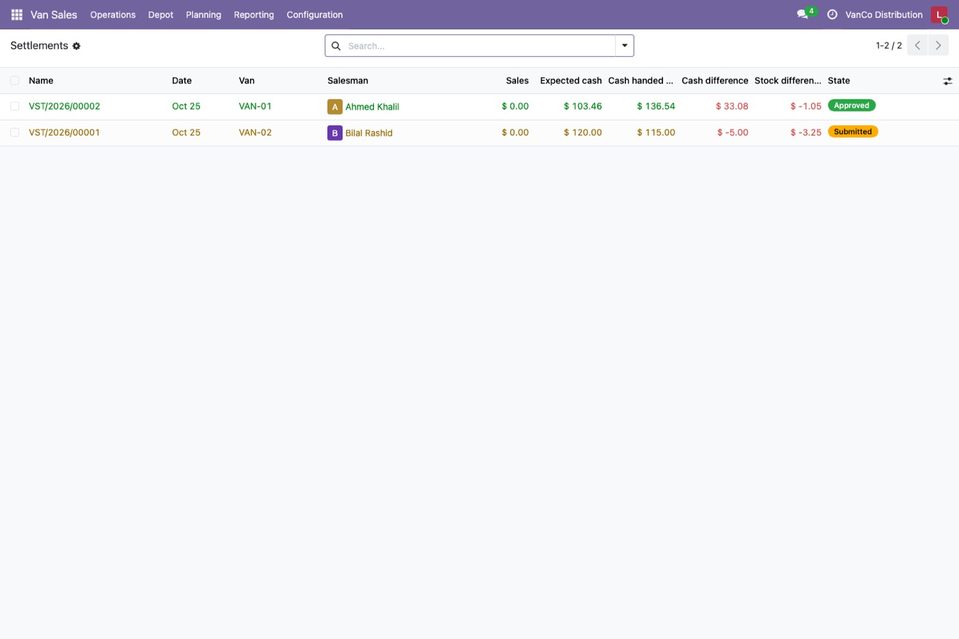The image size is (959, 639).
Task: Open the user profile avatar in the top bar
Action: 939,15
